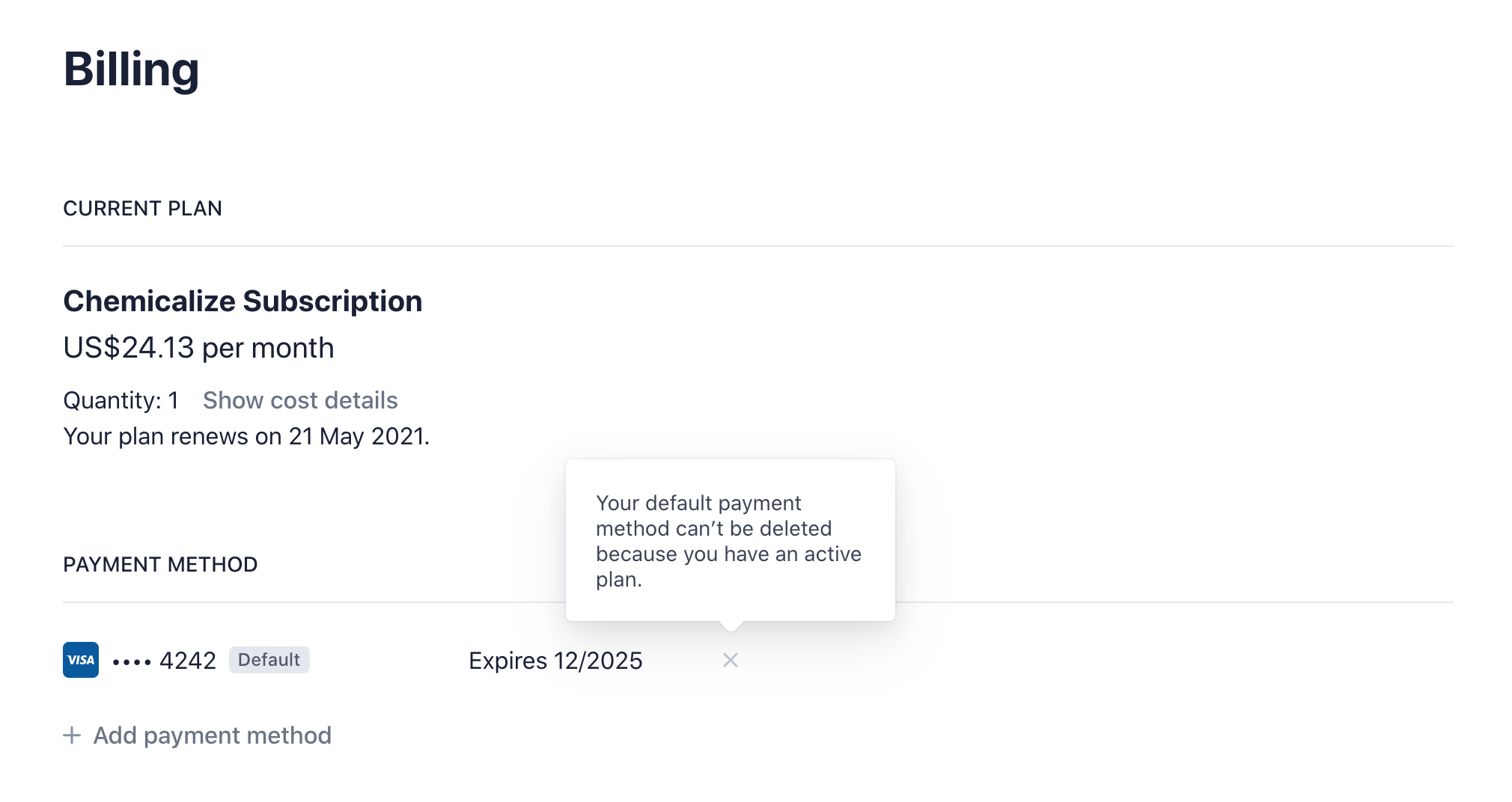
Task: Click the masked card digits dots
Action: (x=132, y=662)
